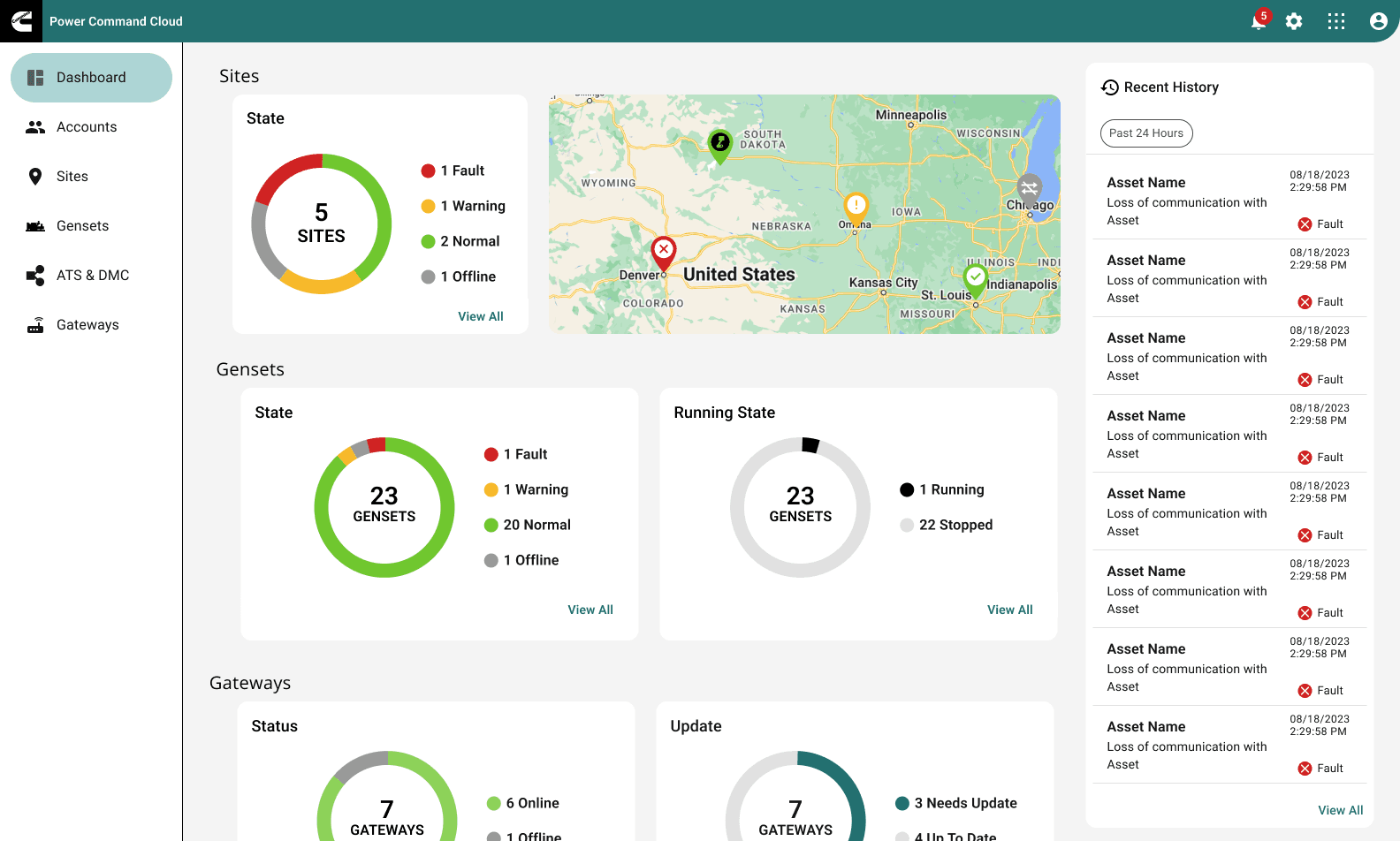Click '1 Offline' in the Sites State legend
Screen dimensions: 1400x841
point(468,277)
